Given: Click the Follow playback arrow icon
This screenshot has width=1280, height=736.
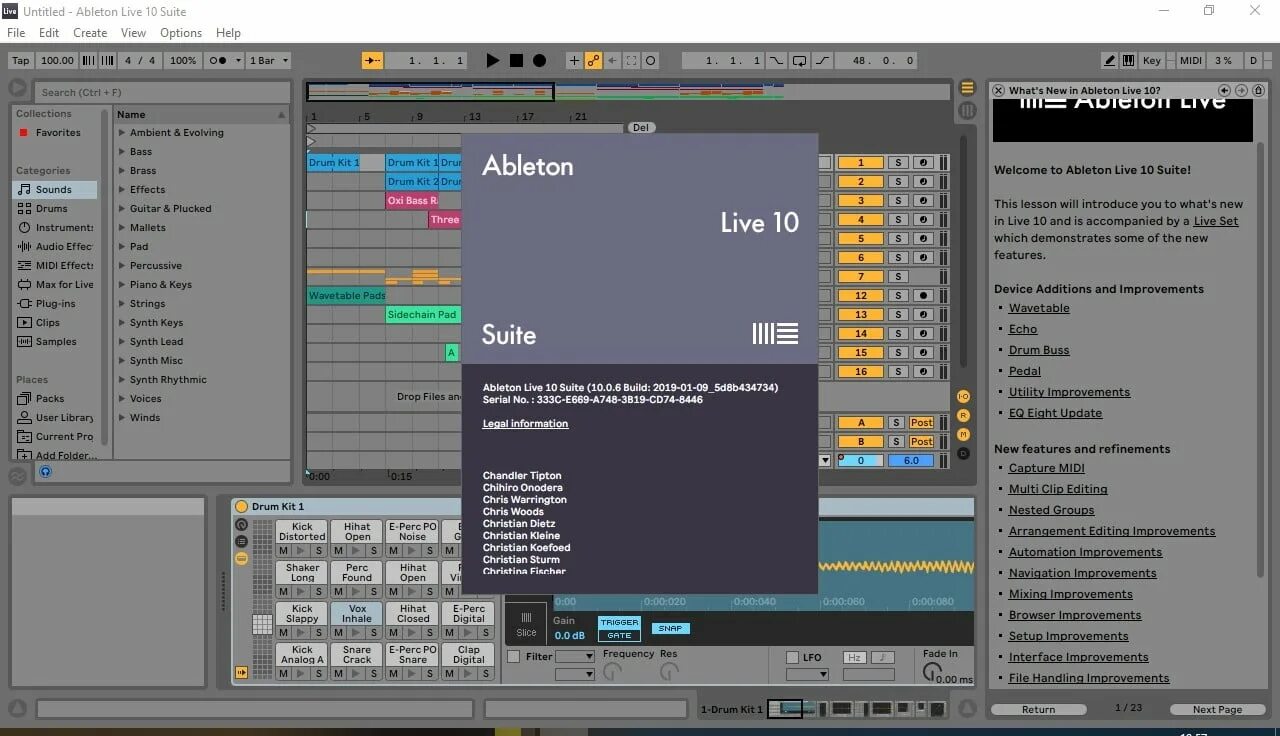Looking at the screenshot, I should pyautogui.click(x=372, y=60).
